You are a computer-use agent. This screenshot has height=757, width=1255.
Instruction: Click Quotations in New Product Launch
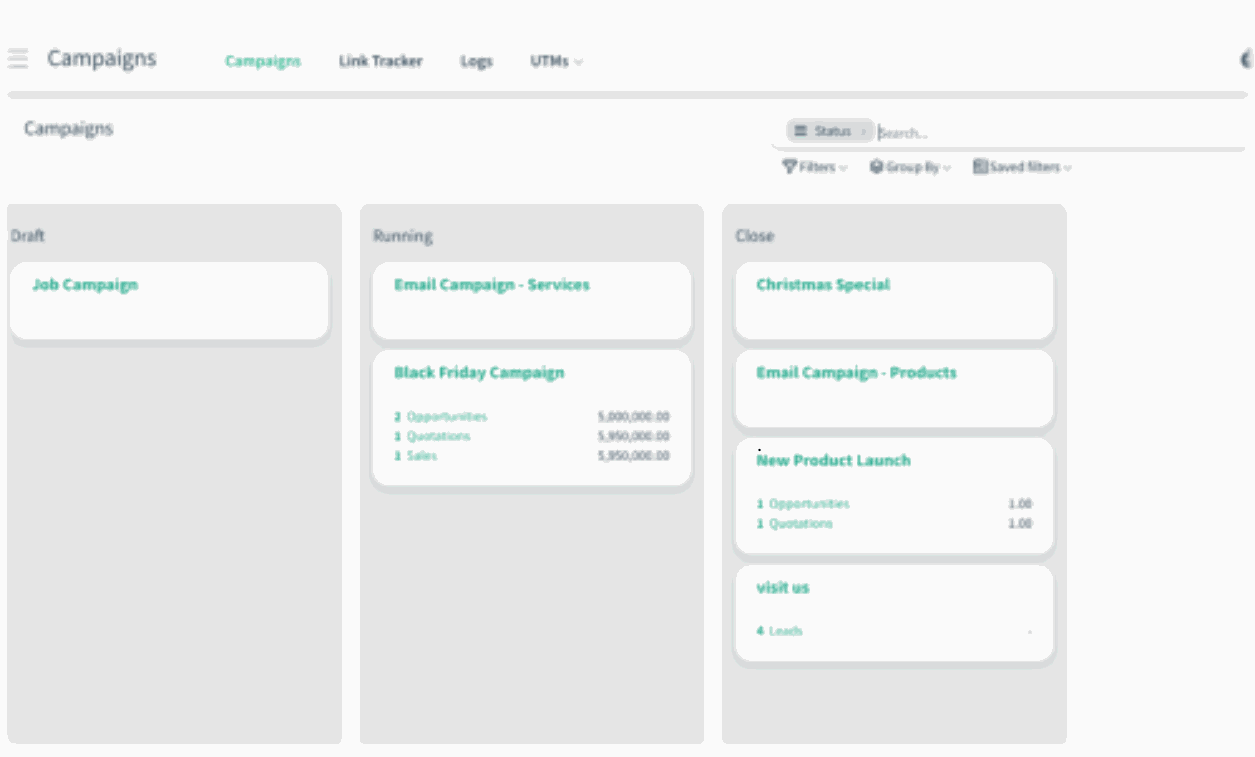800,524
